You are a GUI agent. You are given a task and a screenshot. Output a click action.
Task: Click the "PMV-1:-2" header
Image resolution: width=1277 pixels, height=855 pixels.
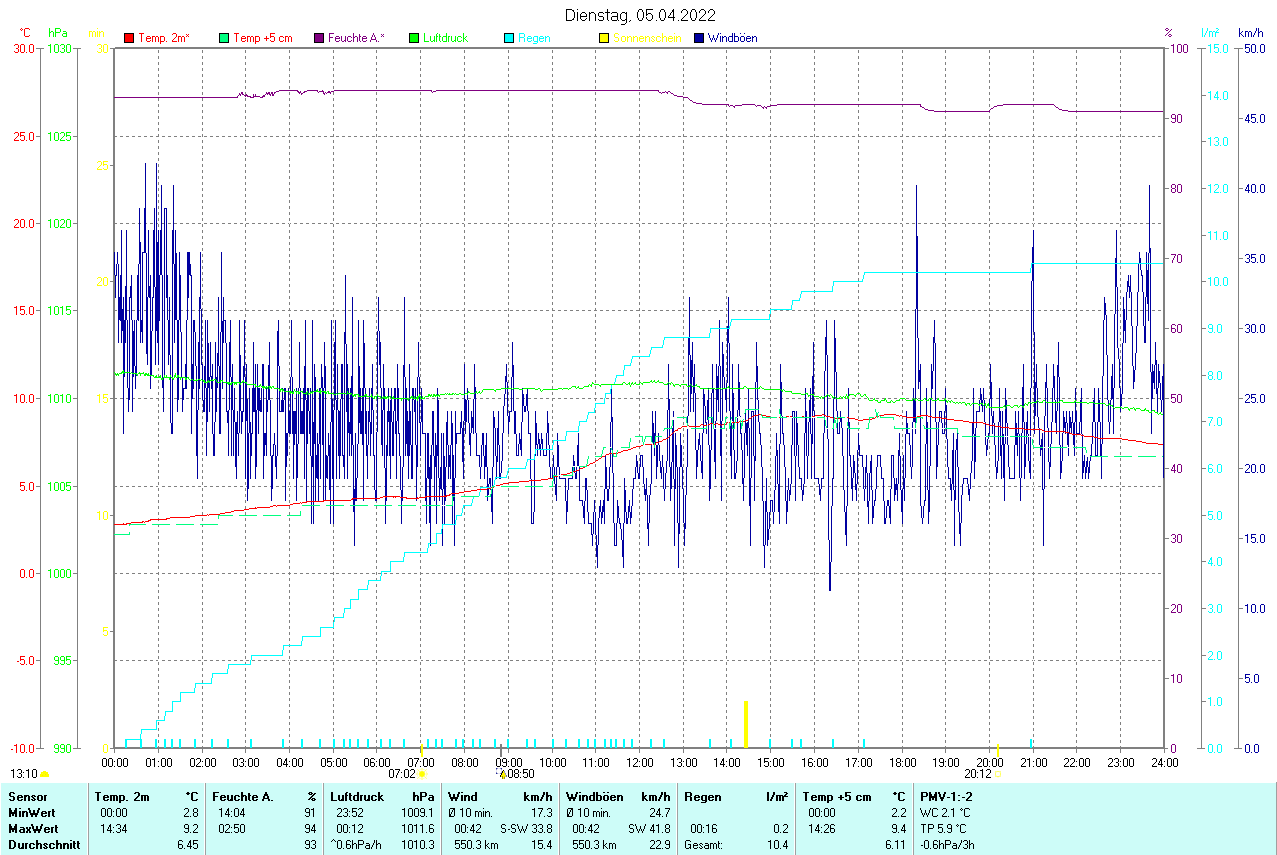pos(946,797)
